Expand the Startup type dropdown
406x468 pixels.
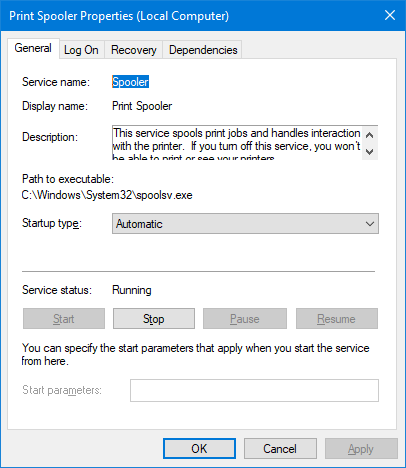245,224
